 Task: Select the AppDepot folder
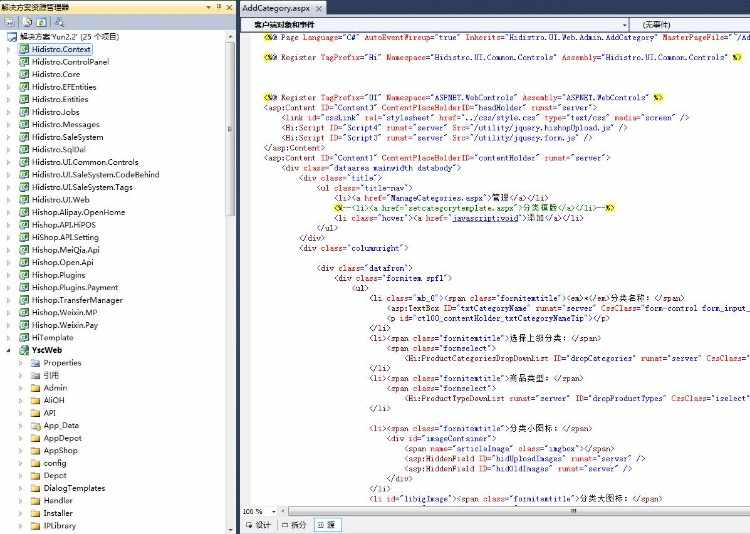coord(63,438)
